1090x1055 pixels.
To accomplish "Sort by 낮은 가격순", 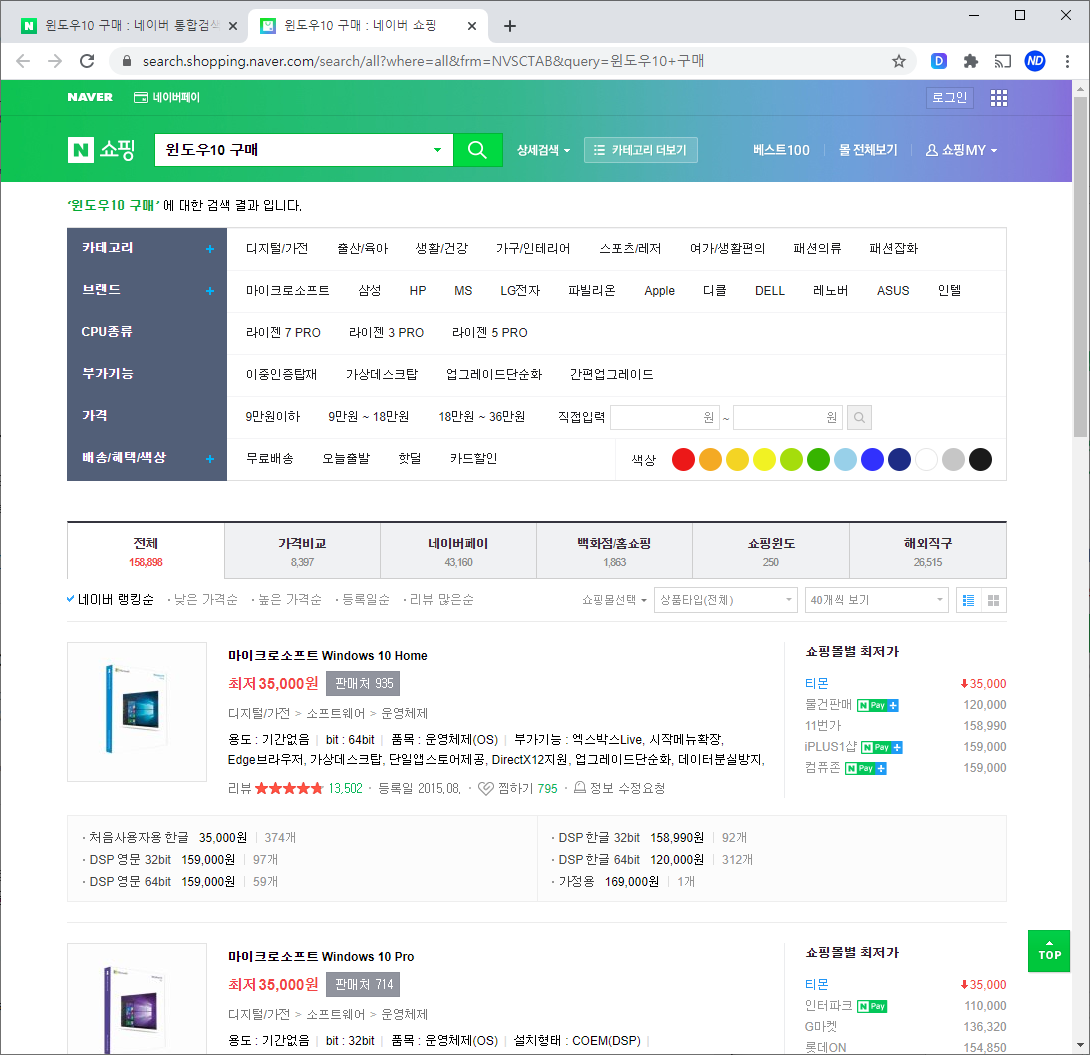I will point(205,600).
